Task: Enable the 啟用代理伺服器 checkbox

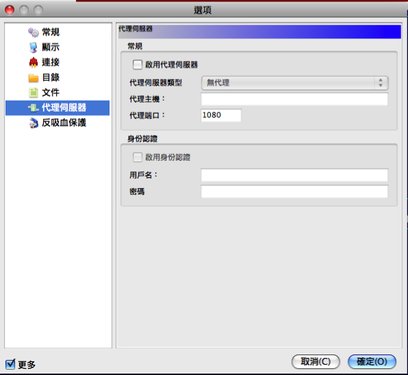Action: pos(137,64)
